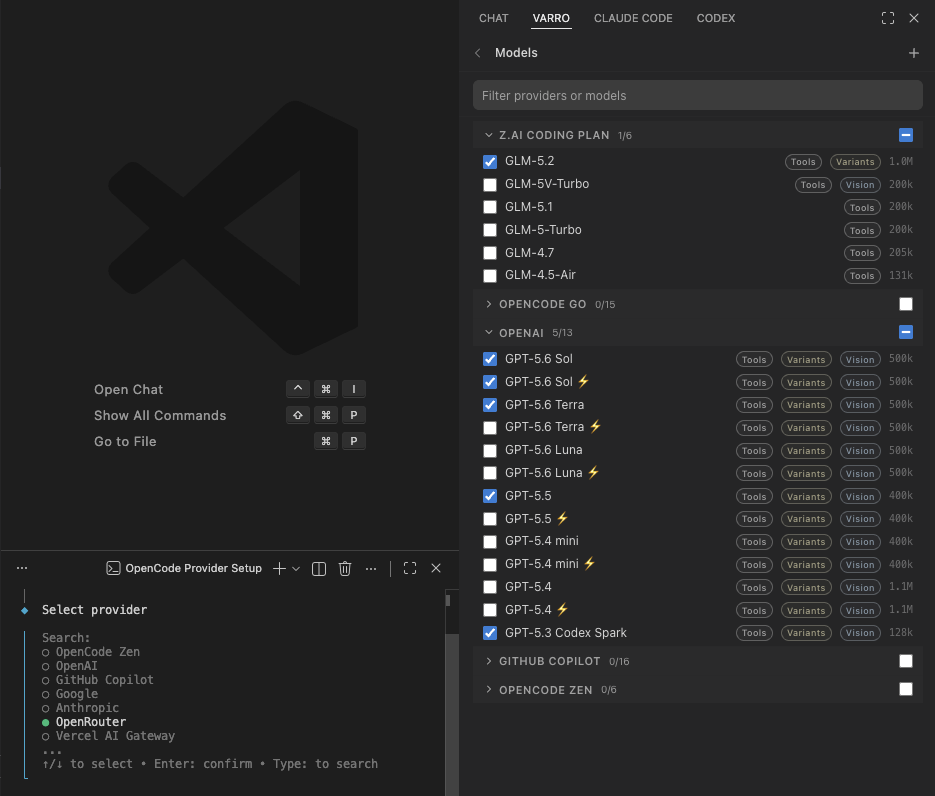Select OpenRouter in provider list
Image resolution: width=935 pixels, height=796 pixels.
pyautogui.click(x=91, y=722)
